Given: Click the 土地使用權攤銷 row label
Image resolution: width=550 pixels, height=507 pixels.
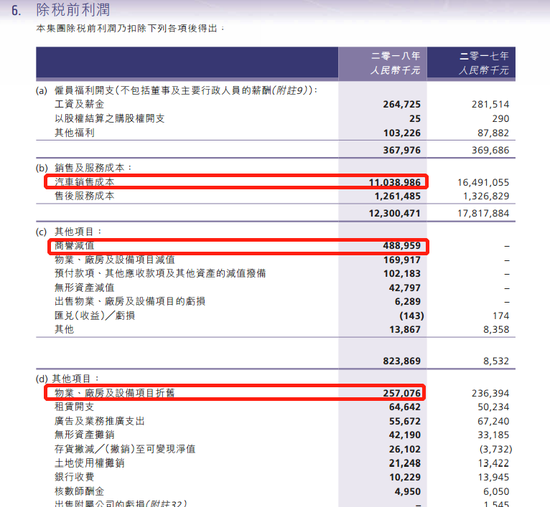Looking at the screenshot, I should coord(89,463).
